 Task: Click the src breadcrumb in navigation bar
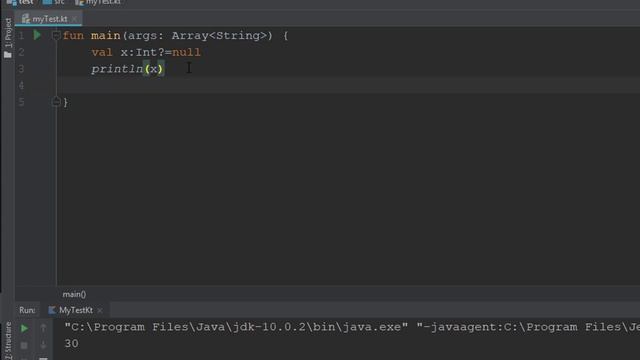[x=54, y=2]
